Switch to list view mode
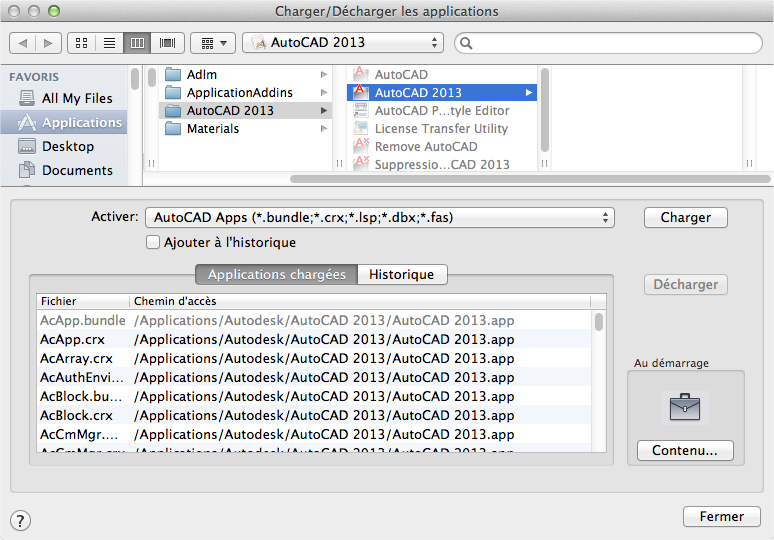774x540 pixels. [x=110, y=43]
